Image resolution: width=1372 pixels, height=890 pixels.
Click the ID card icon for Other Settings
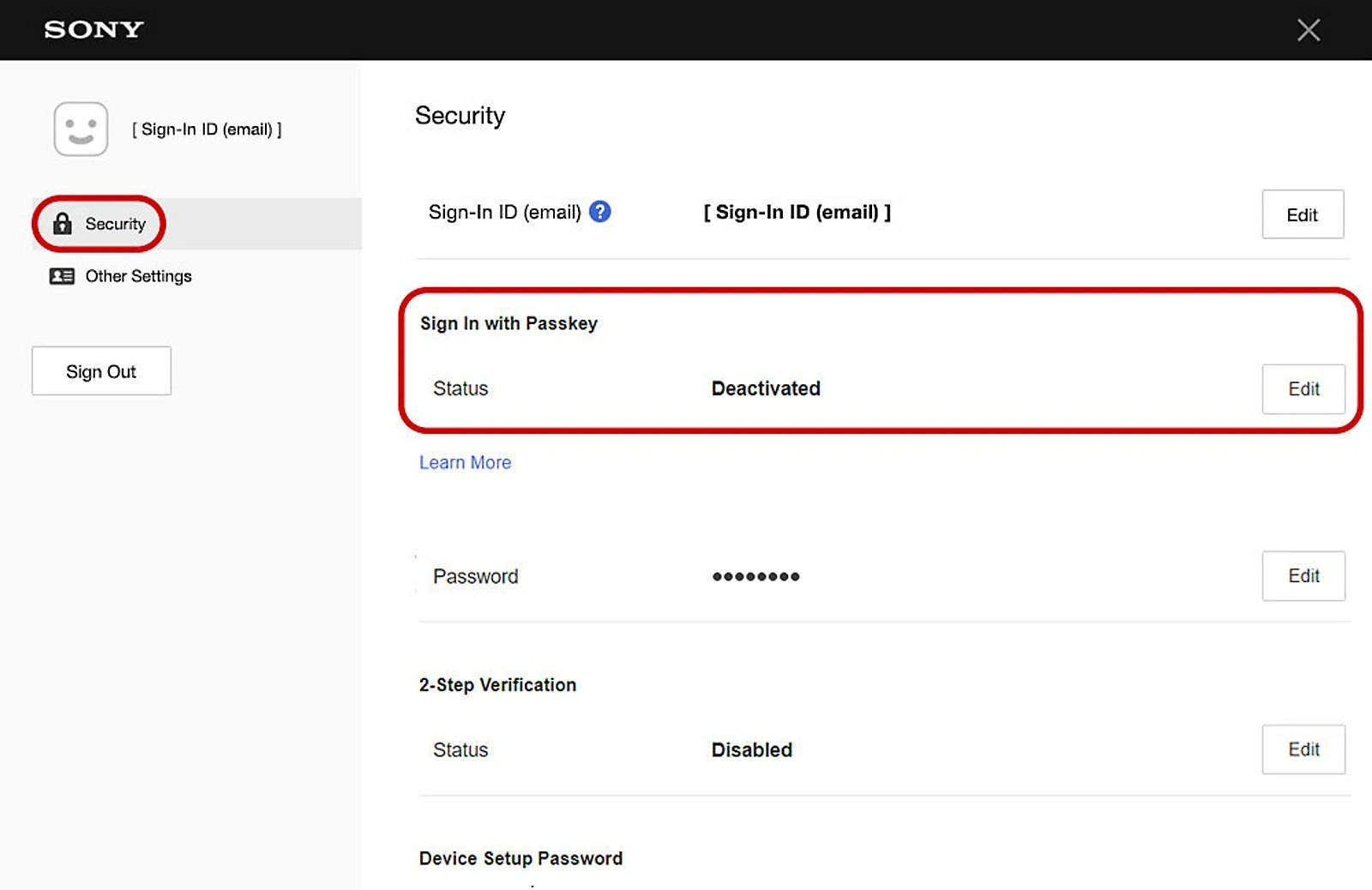(x=62, y=276)
